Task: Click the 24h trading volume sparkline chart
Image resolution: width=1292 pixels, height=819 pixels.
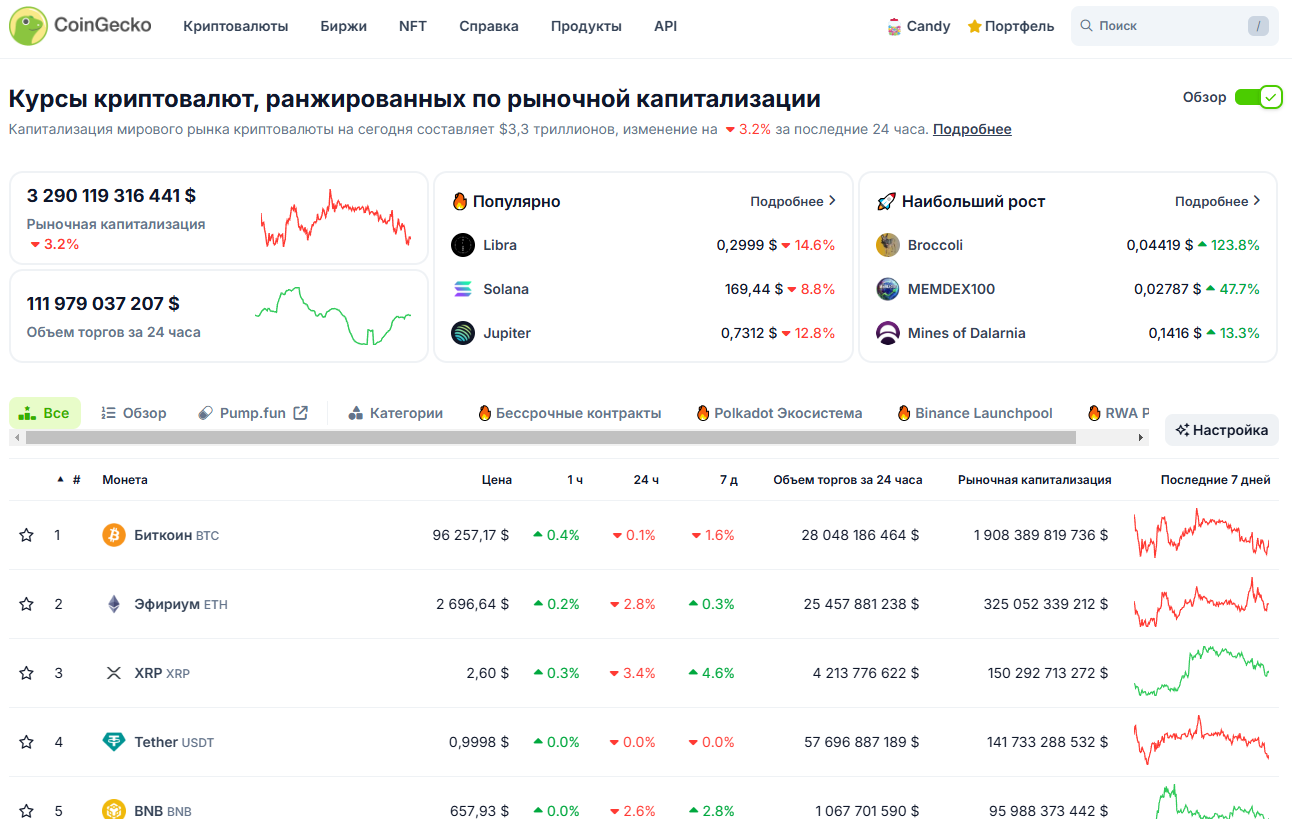Action: pos(333,315)
